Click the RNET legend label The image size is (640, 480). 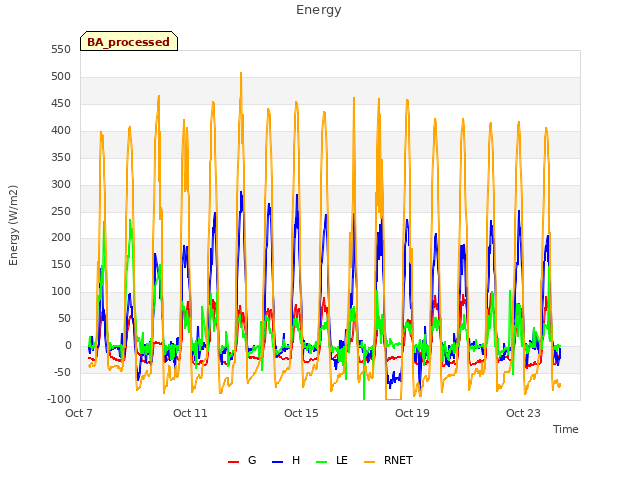coord(398,460)
